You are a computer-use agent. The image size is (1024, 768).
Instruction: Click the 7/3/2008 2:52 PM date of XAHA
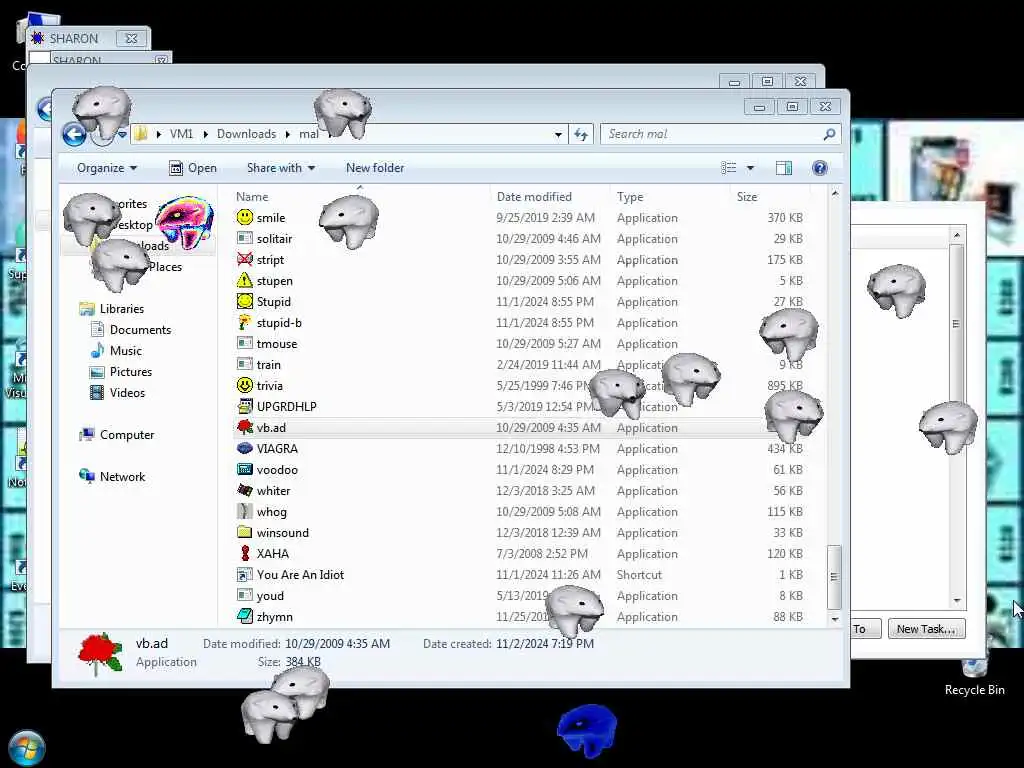pyautogui.click(x=542, y=554)
